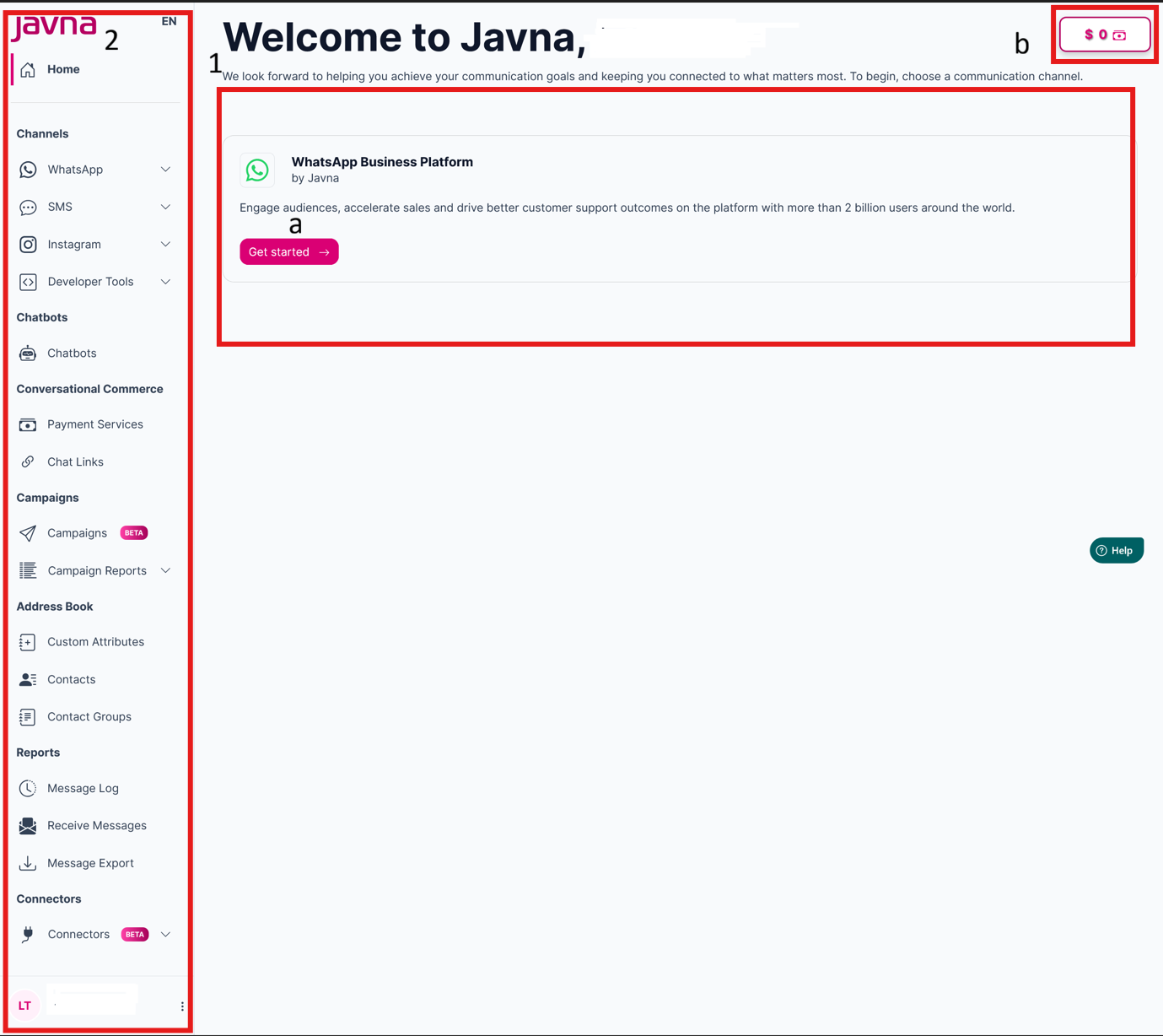This screenshot has height=1036, width=1163.
Task: Click the Home house icon
Action: 28,69
